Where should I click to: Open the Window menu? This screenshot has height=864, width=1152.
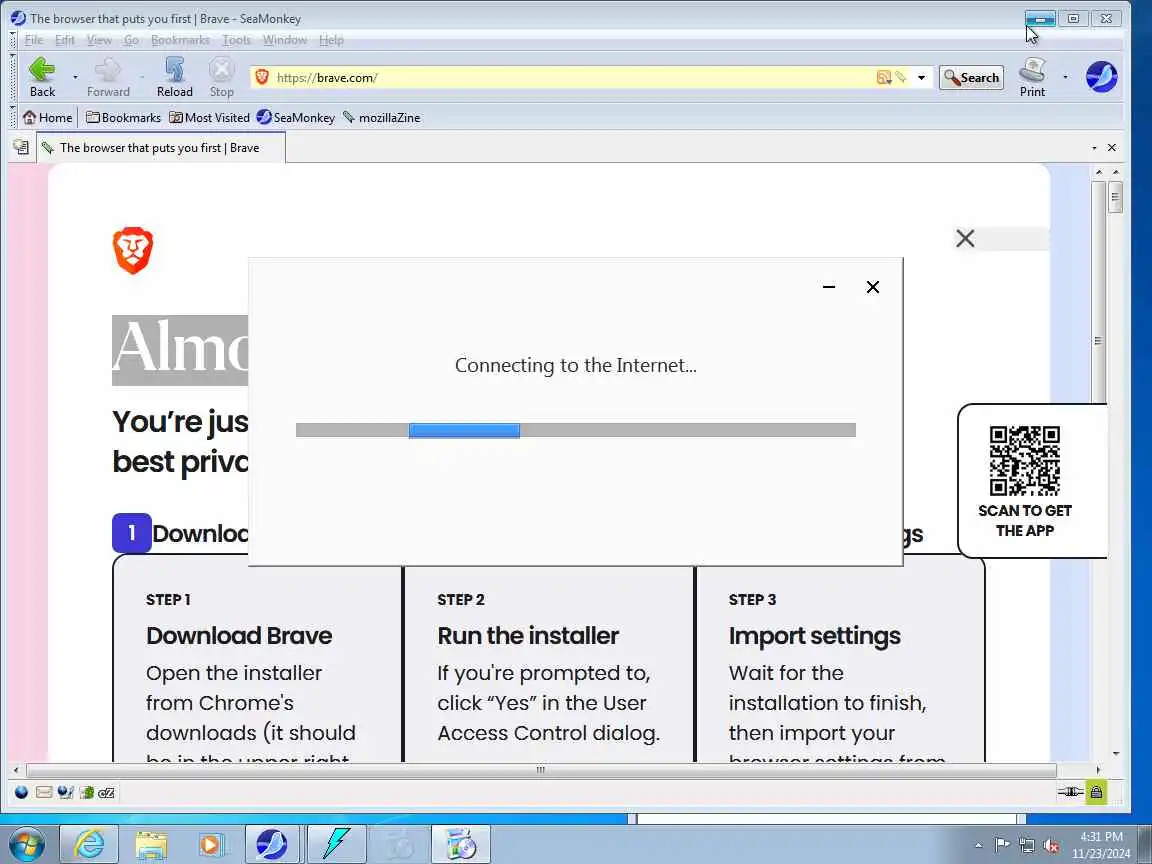click(285, 40)
